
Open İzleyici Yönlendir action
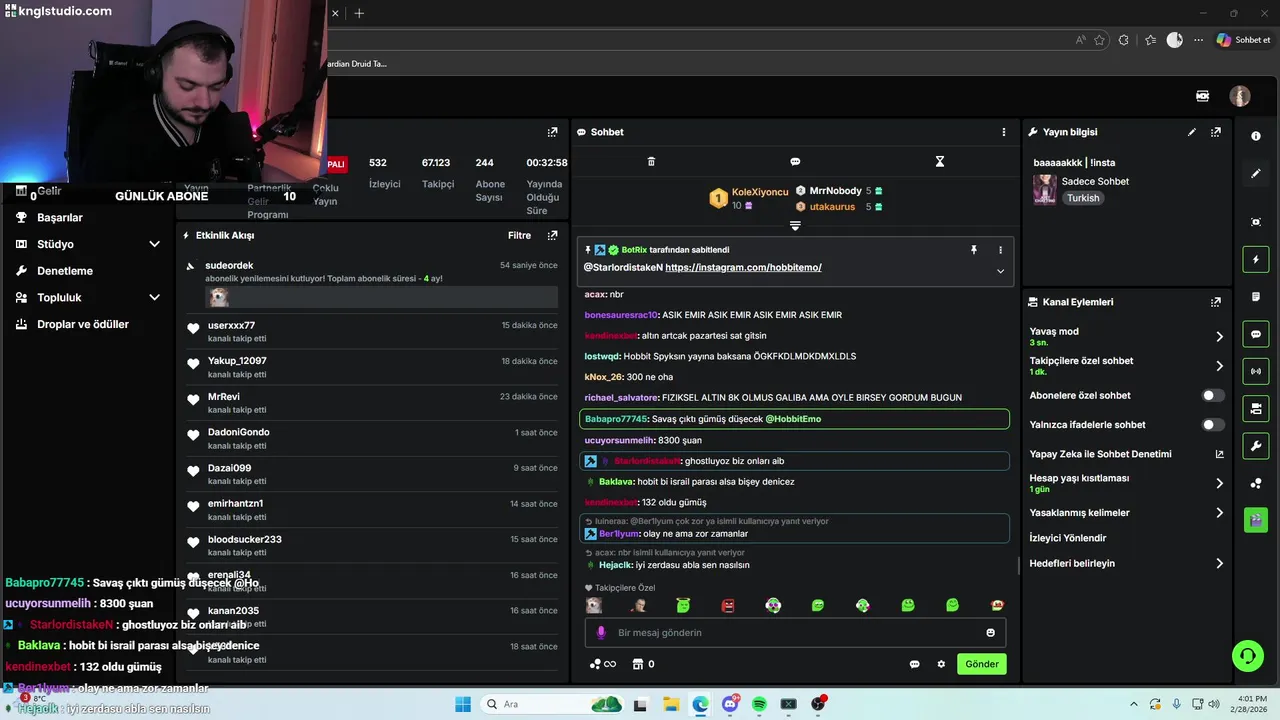(x=1068, y=538)
